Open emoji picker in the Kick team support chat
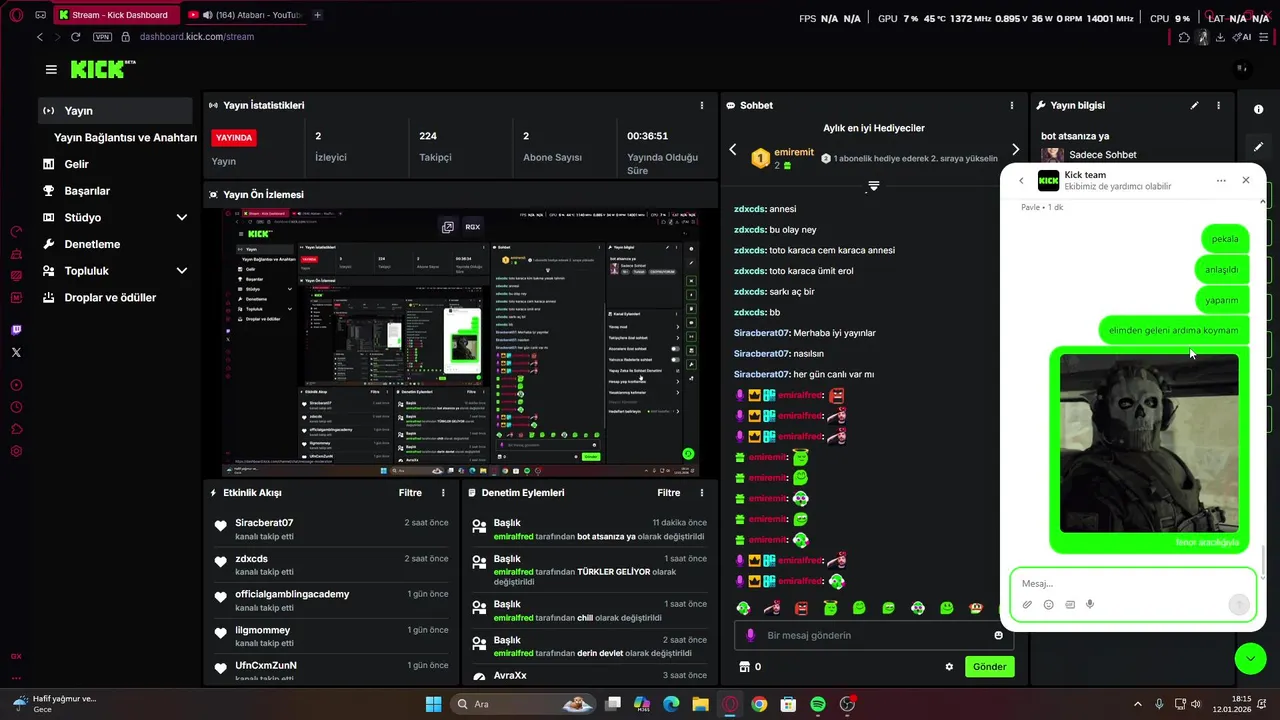Viewport: 1280px width, 720px height. [x=1048, y=604]
